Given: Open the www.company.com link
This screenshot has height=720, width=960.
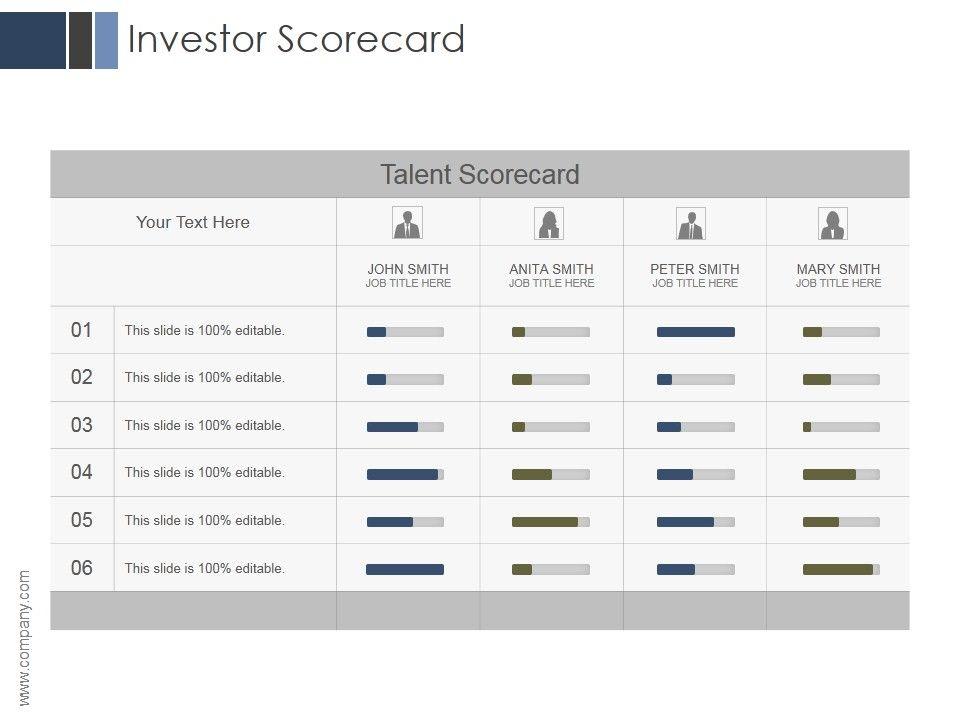Looking at the screenshot, I should (25, 637).
